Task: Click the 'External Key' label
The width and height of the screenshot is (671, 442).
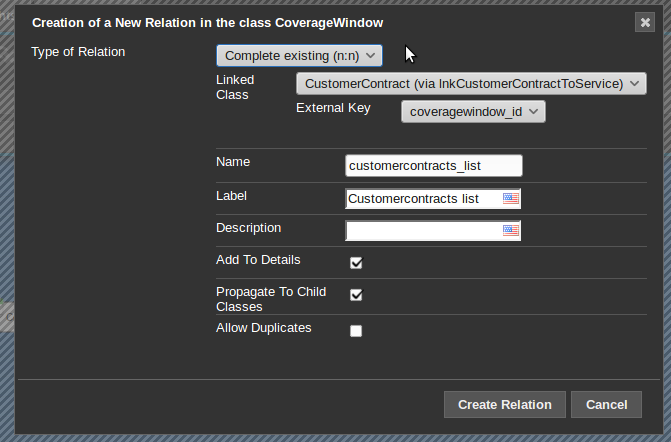Action: point(333,108)
